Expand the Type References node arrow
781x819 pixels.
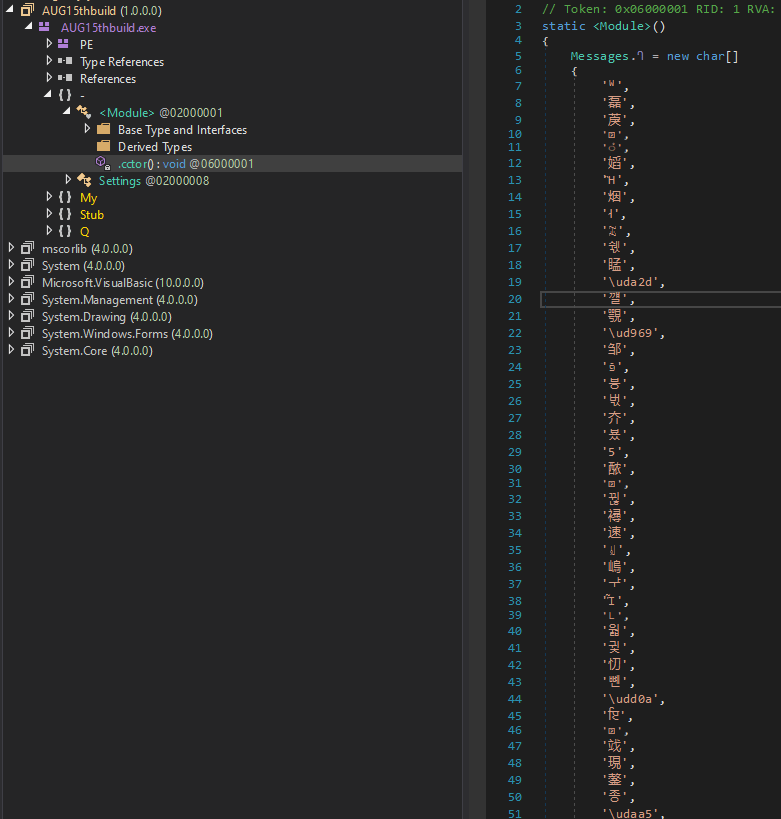coord(49,62)
